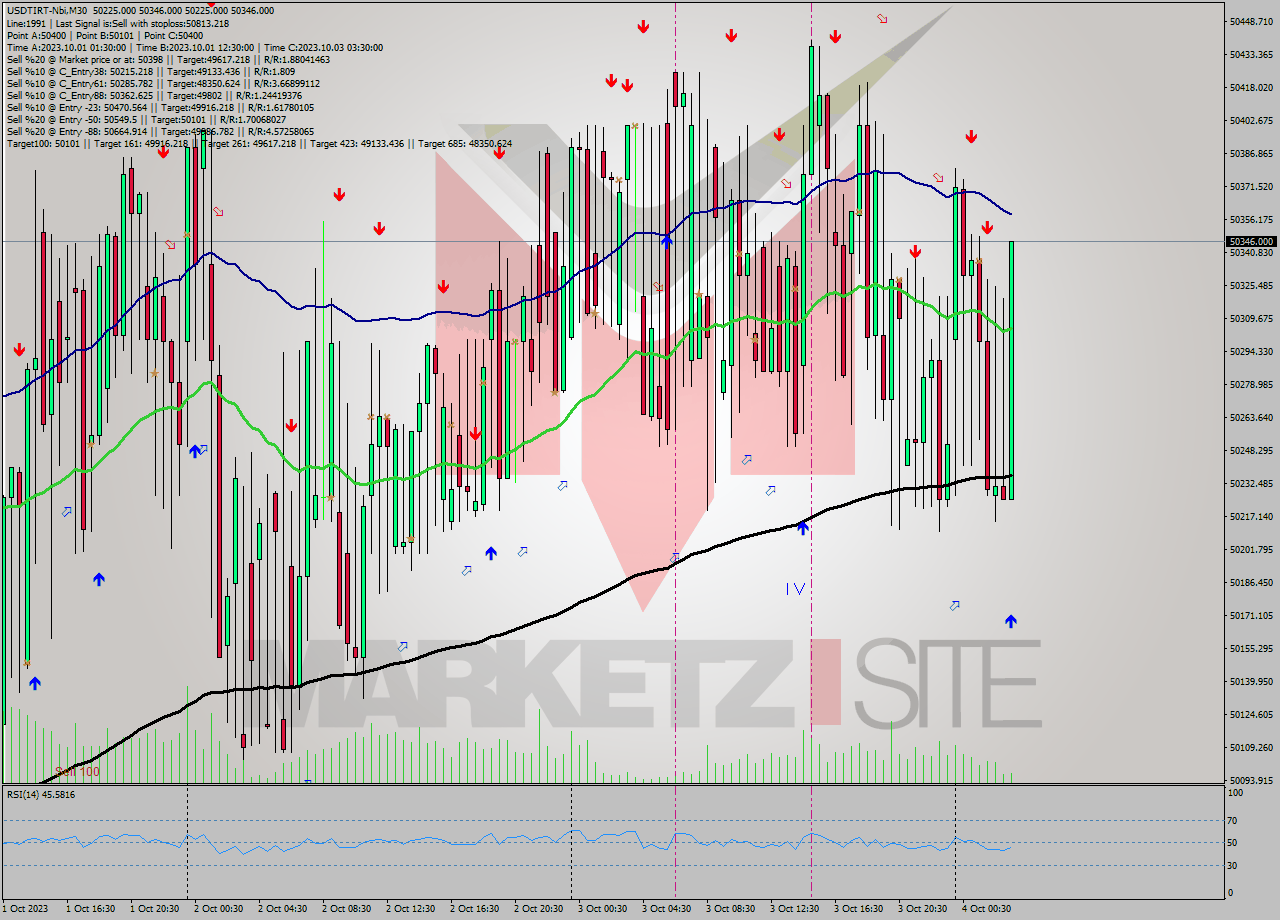Click the '2 Oct 00:30' time axis label

click(218, 909)
